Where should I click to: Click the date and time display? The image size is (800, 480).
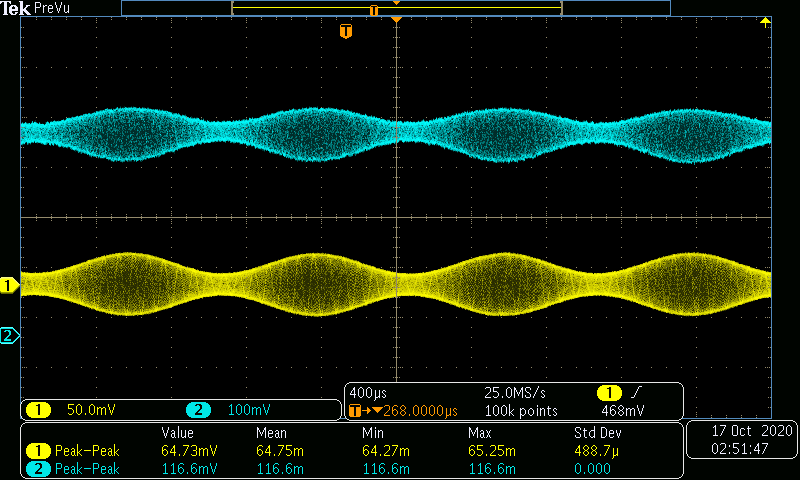tap(743, 440)
